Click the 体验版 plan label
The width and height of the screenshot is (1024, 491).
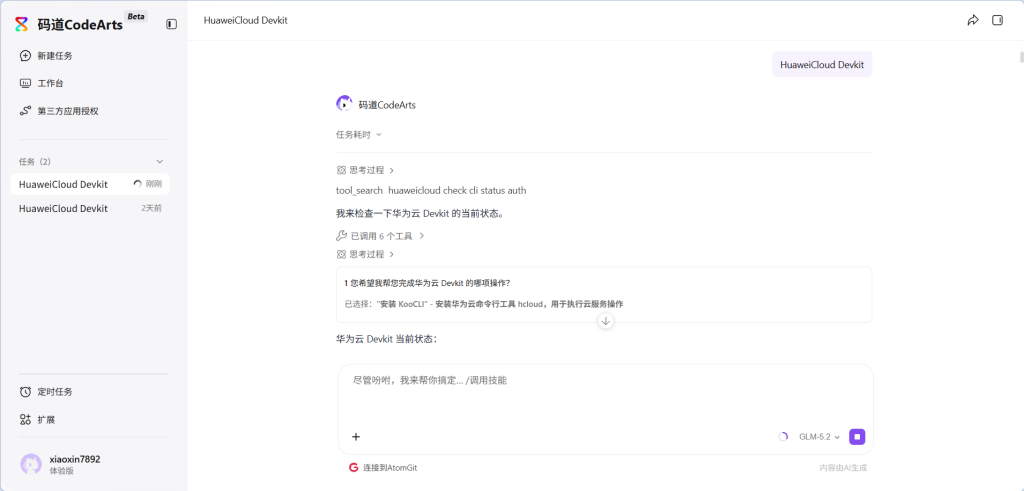[x=62, y=471]
